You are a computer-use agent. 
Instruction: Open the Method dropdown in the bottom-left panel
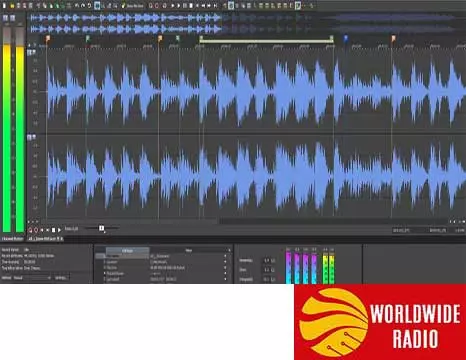tap(32, 278)
